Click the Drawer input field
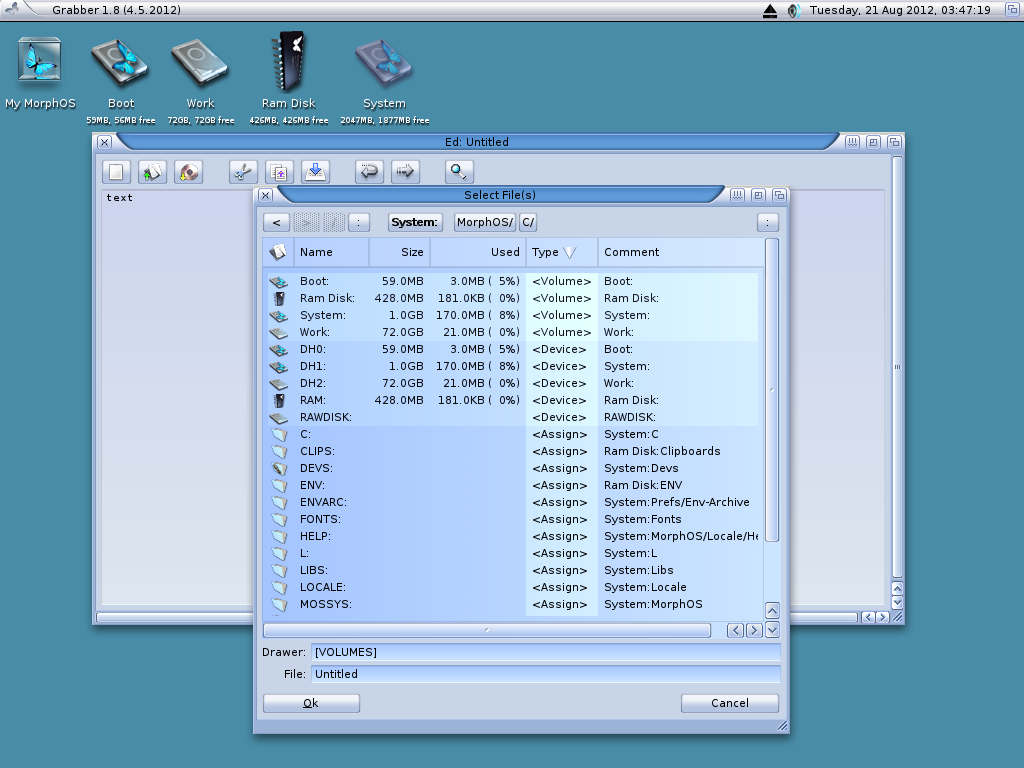This screenshot has height=768, width=1024. coord(545,652)
